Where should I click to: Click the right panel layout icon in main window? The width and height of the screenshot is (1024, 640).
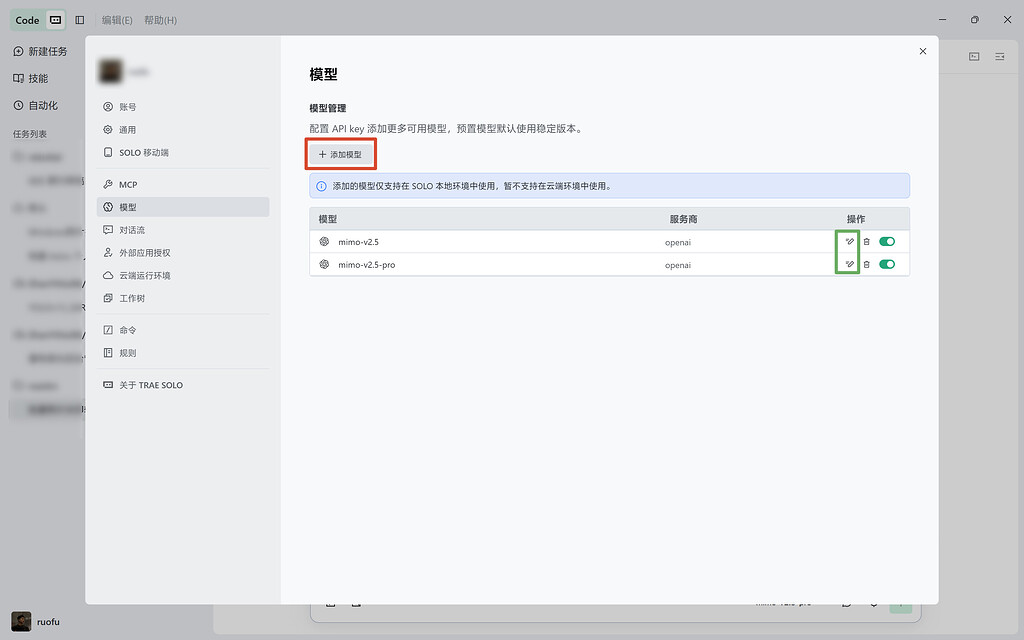1000,57
